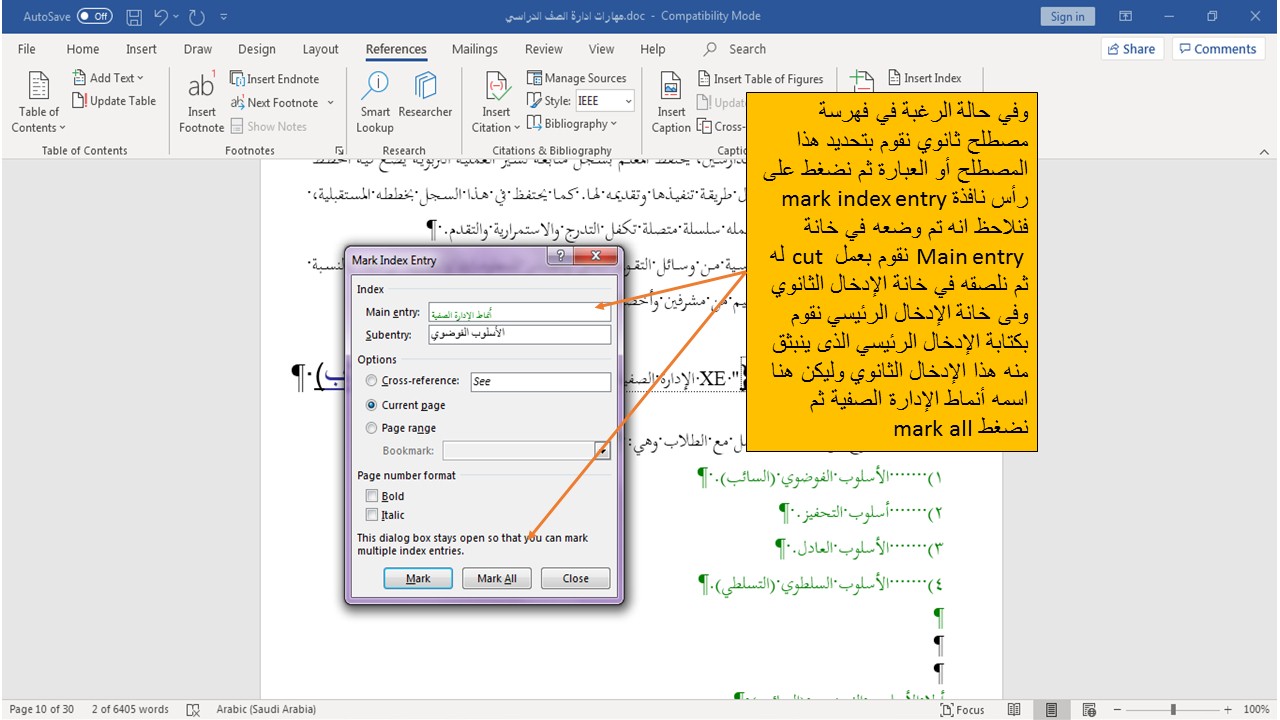This screenshot has width=1280, height=720.
Task: Select the Cross-reference radio button
Action: pos(372,381)
